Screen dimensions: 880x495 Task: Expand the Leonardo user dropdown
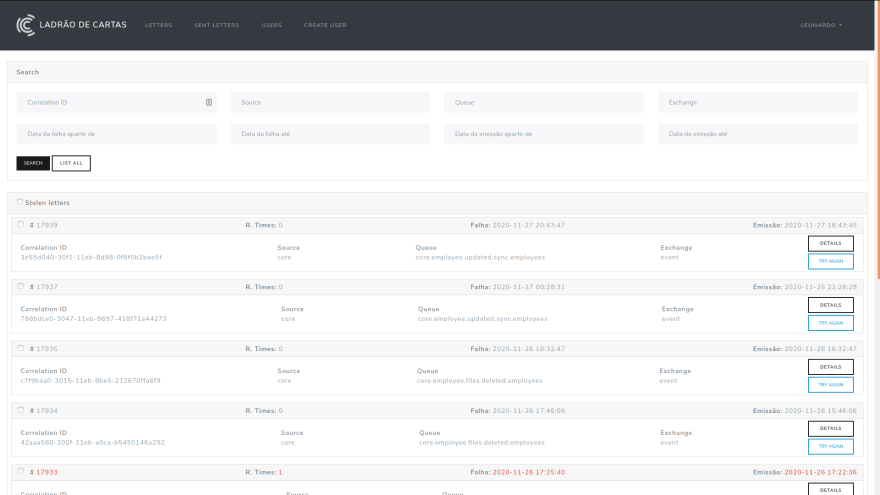click(x=821, y=25)
